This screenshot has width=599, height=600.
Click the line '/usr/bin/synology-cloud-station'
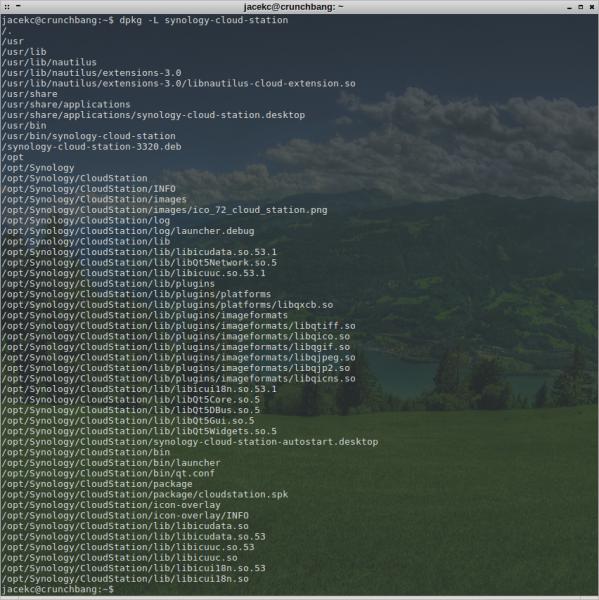pos(89,136)
